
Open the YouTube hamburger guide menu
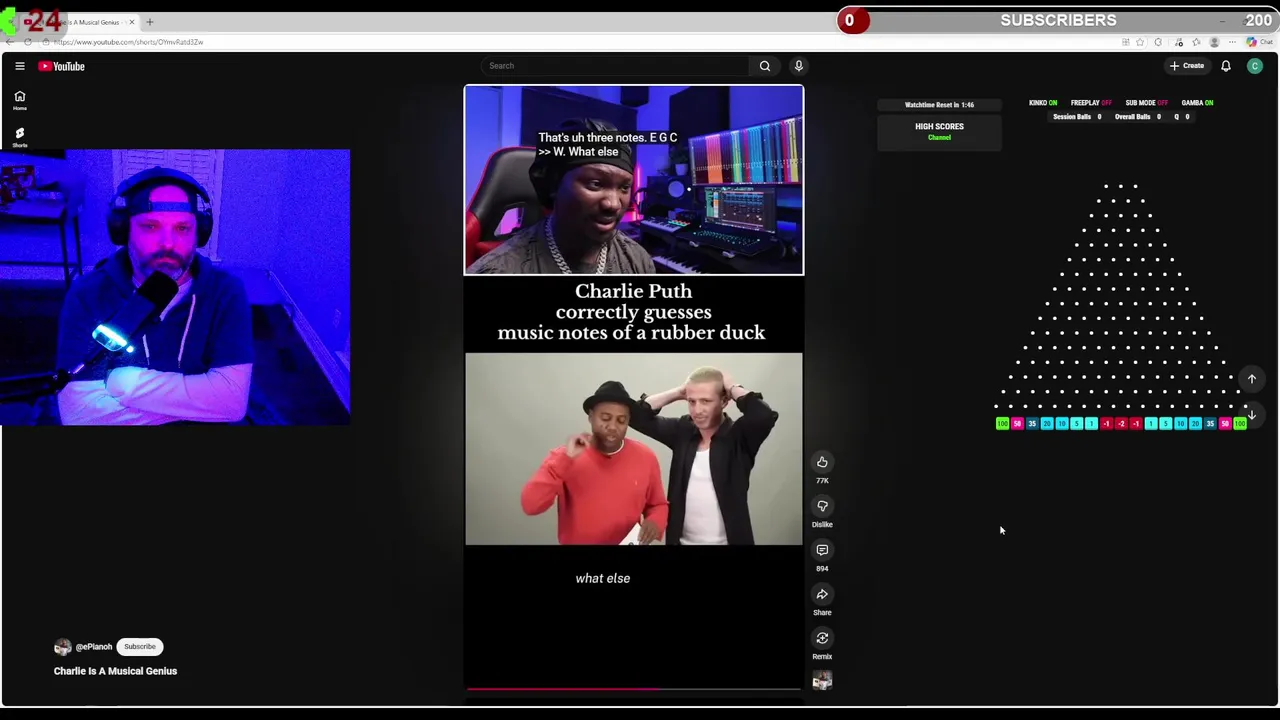(x=19, y=66)
